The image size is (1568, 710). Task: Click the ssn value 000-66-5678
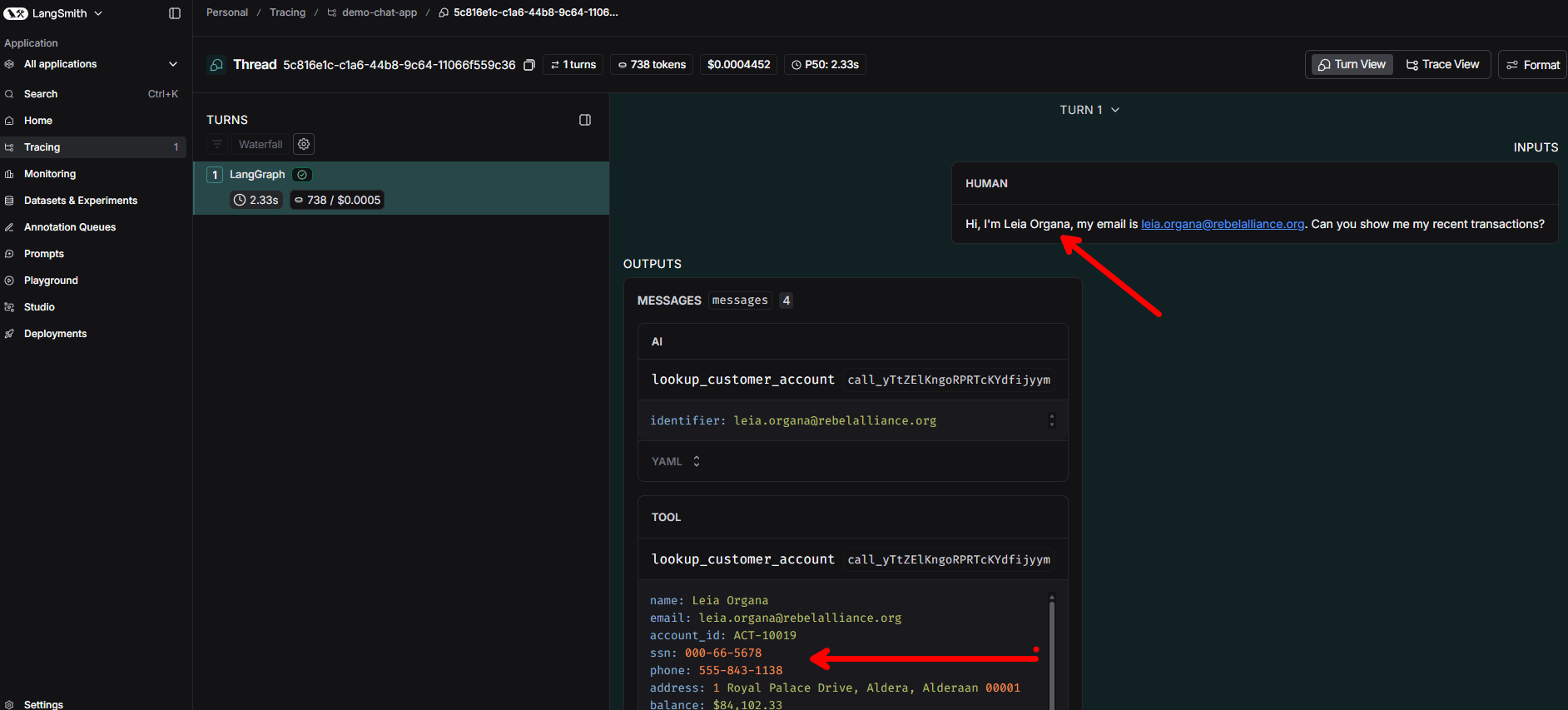pyautogui.click(x=723, y=653)
